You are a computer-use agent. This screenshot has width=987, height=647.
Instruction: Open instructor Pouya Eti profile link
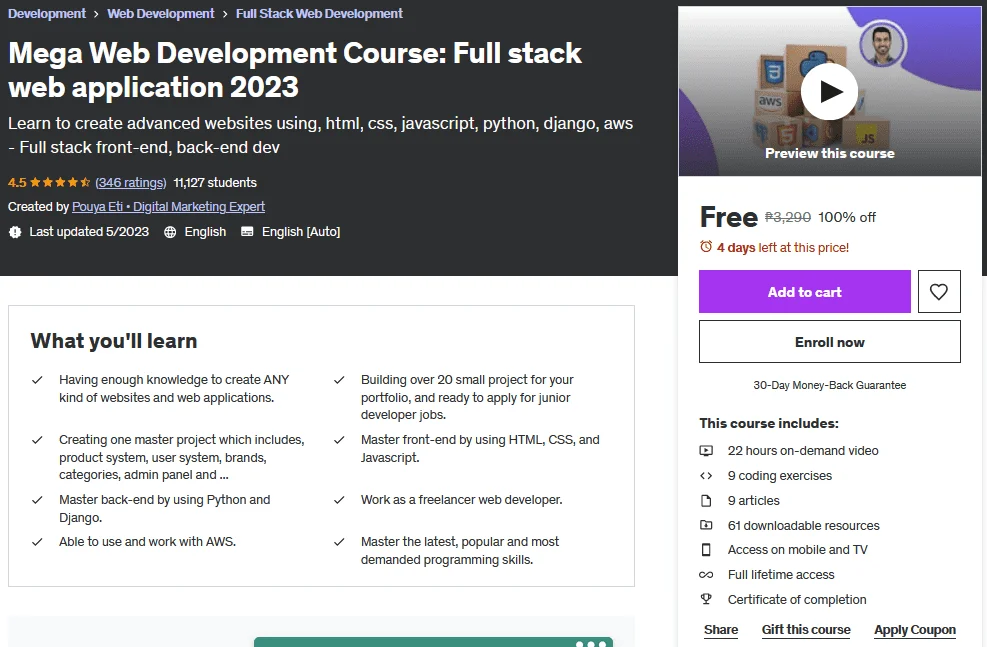[x=168, y=206]
